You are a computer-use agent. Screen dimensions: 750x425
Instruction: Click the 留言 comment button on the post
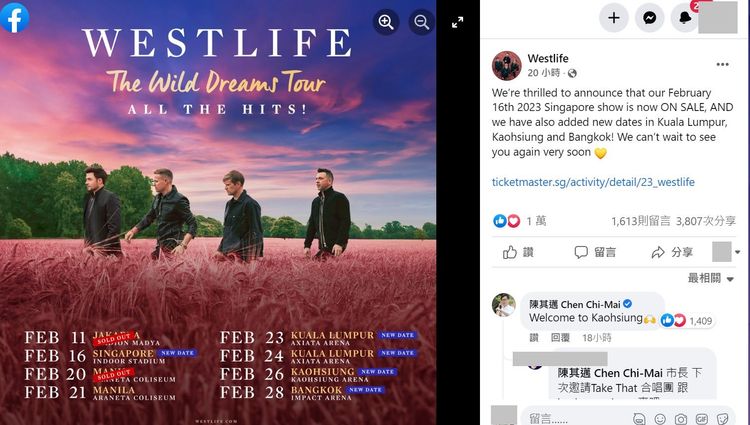click(x=595, y=252)
